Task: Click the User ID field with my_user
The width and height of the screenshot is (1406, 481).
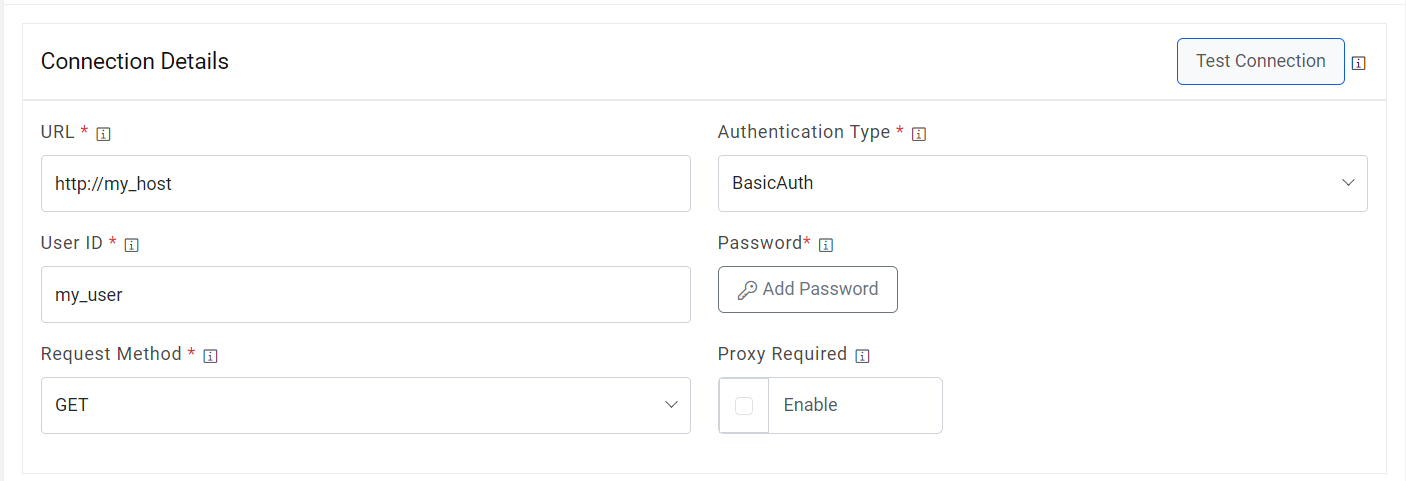Action: pos(365,294)
